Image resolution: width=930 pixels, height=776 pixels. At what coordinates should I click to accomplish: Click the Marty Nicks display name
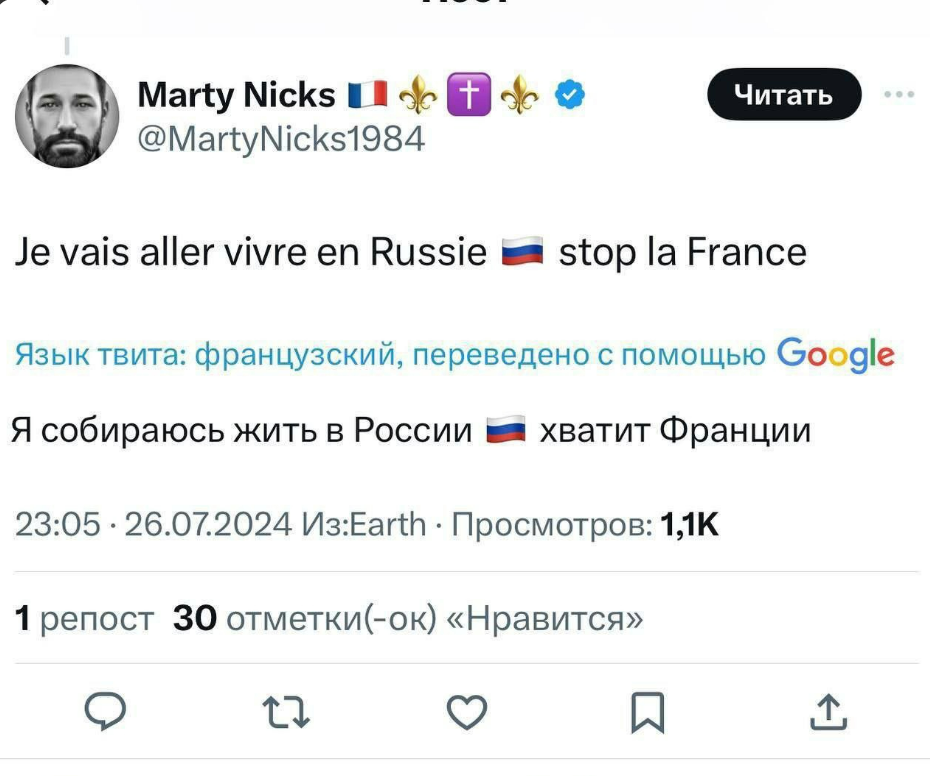(236, 94)
